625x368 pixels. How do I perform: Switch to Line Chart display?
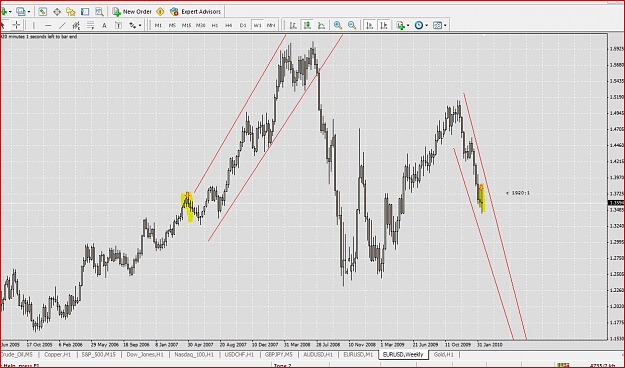coord(321,26)
